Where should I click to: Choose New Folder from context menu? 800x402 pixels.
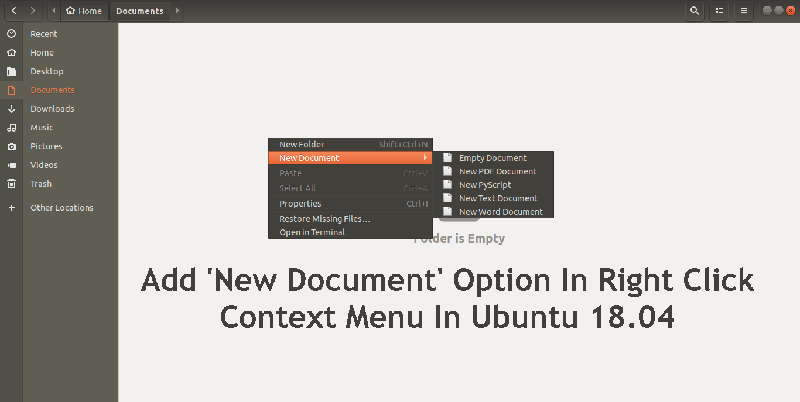pos(350,144)
